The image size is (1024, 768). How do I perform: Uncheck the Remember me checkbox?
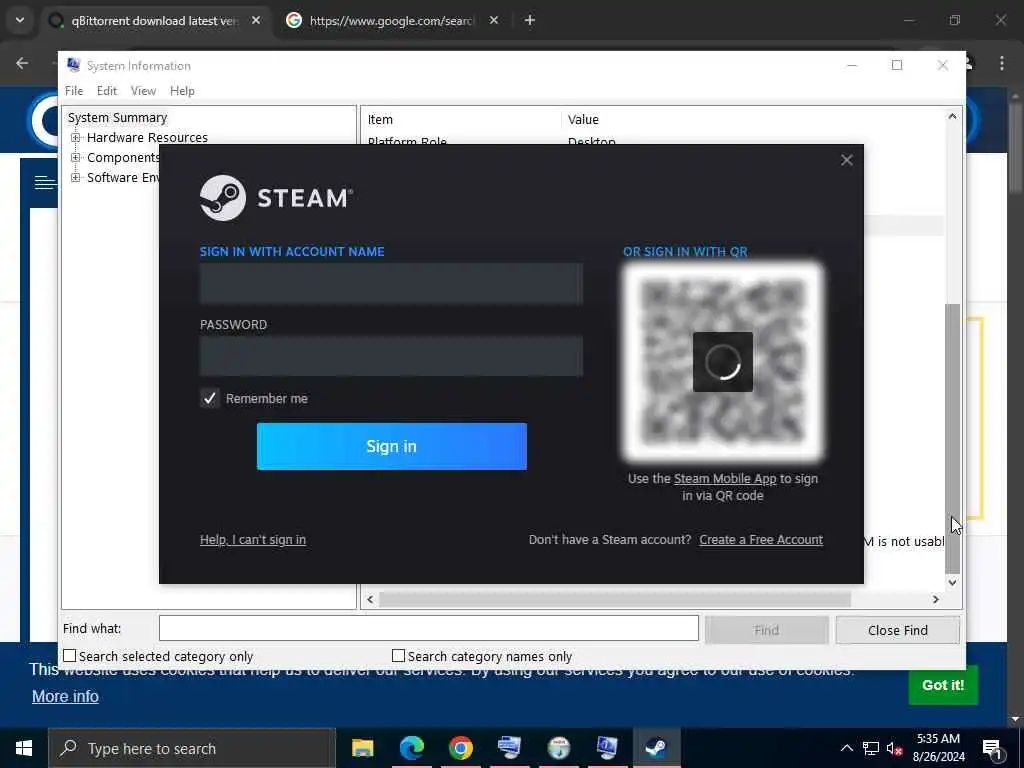tap(210, 398)
